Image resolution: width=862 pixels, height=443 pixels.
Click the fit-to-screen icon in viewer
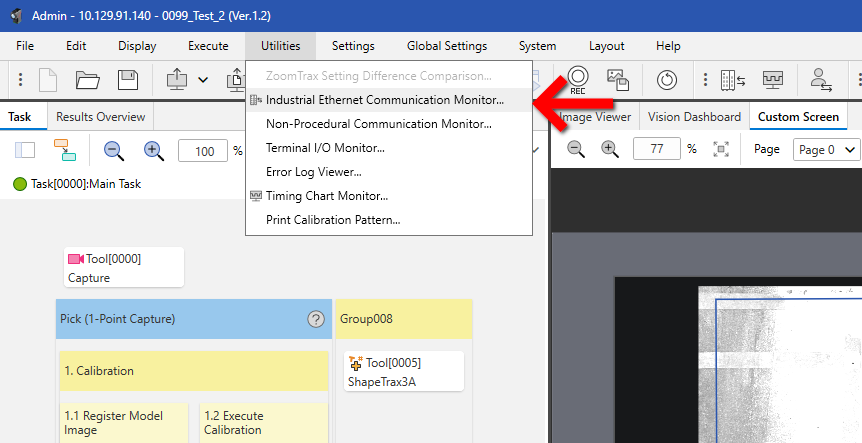tap(721, 149)
